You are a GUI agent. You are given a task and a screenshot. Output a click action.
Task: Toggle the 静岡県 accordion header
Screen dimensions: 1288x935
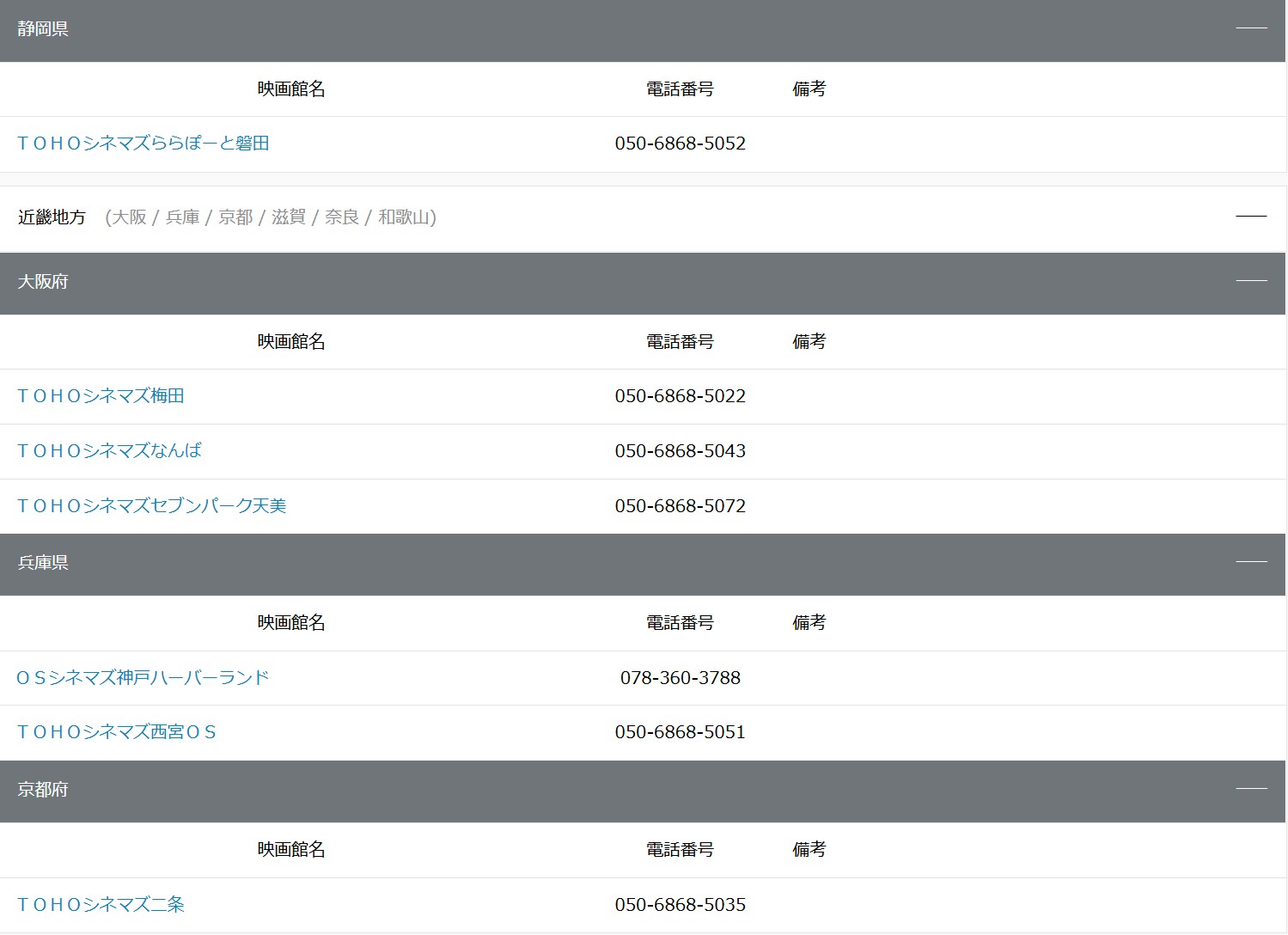(x=601, y=29)
